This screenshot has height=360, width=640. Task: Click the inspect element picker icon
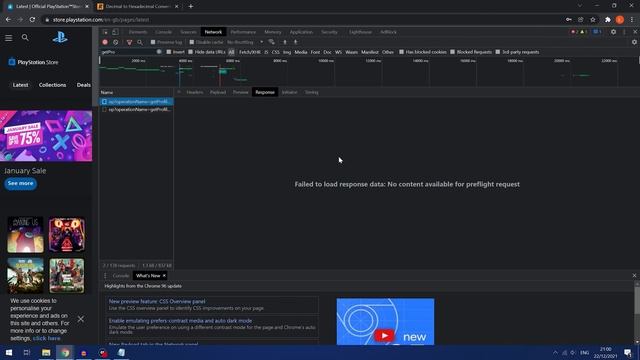click(105, 32)
